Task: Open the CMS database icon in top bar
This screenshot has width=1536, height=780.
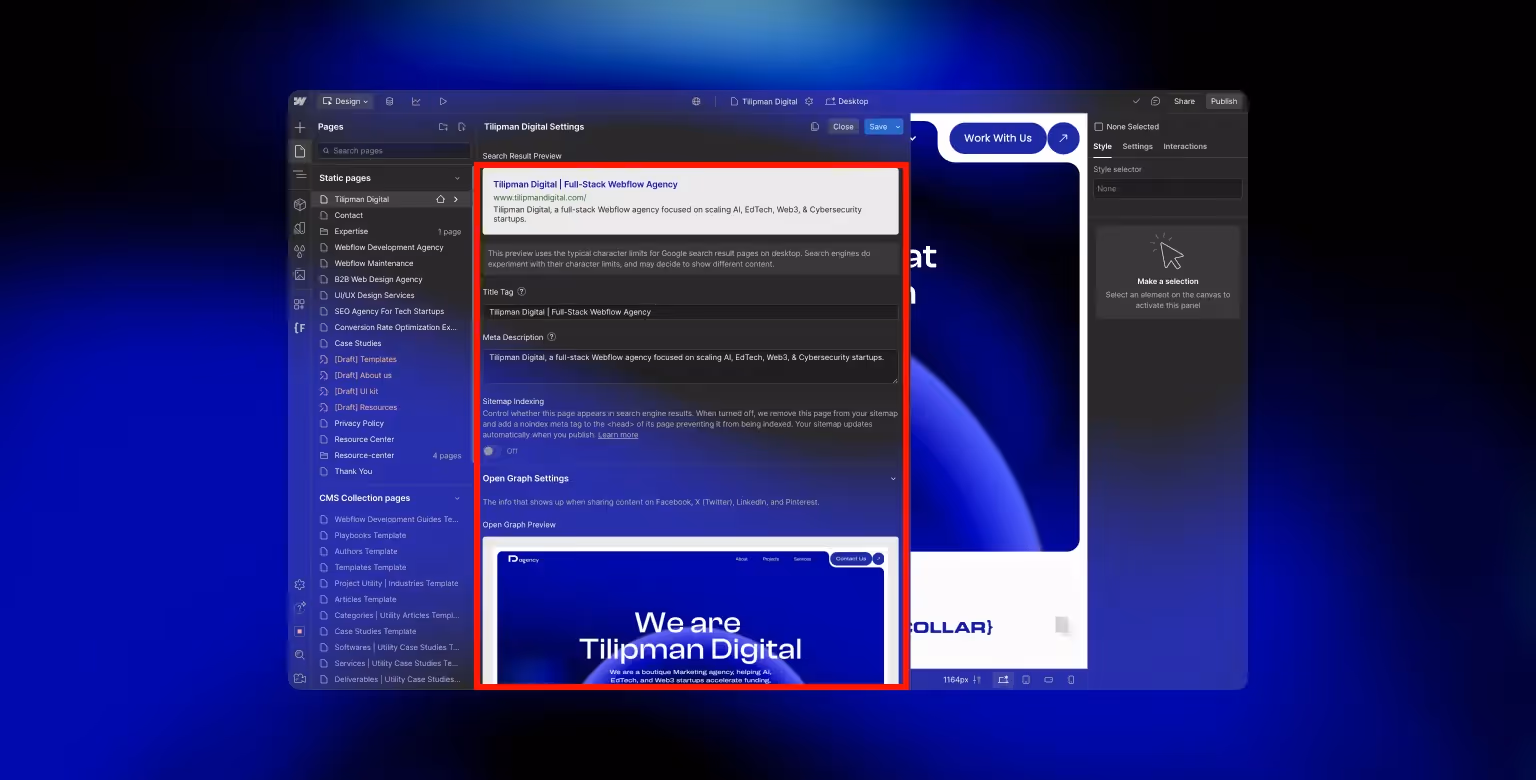Action: click(389, 101)
